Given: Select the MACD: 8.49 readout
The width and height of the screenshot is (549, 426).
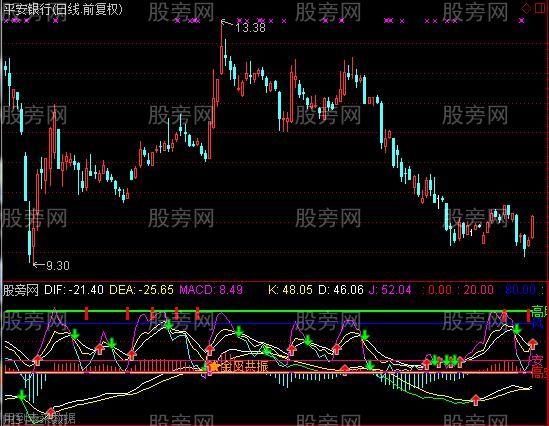Looking at the screenshot, I should (x=211, y=290).
